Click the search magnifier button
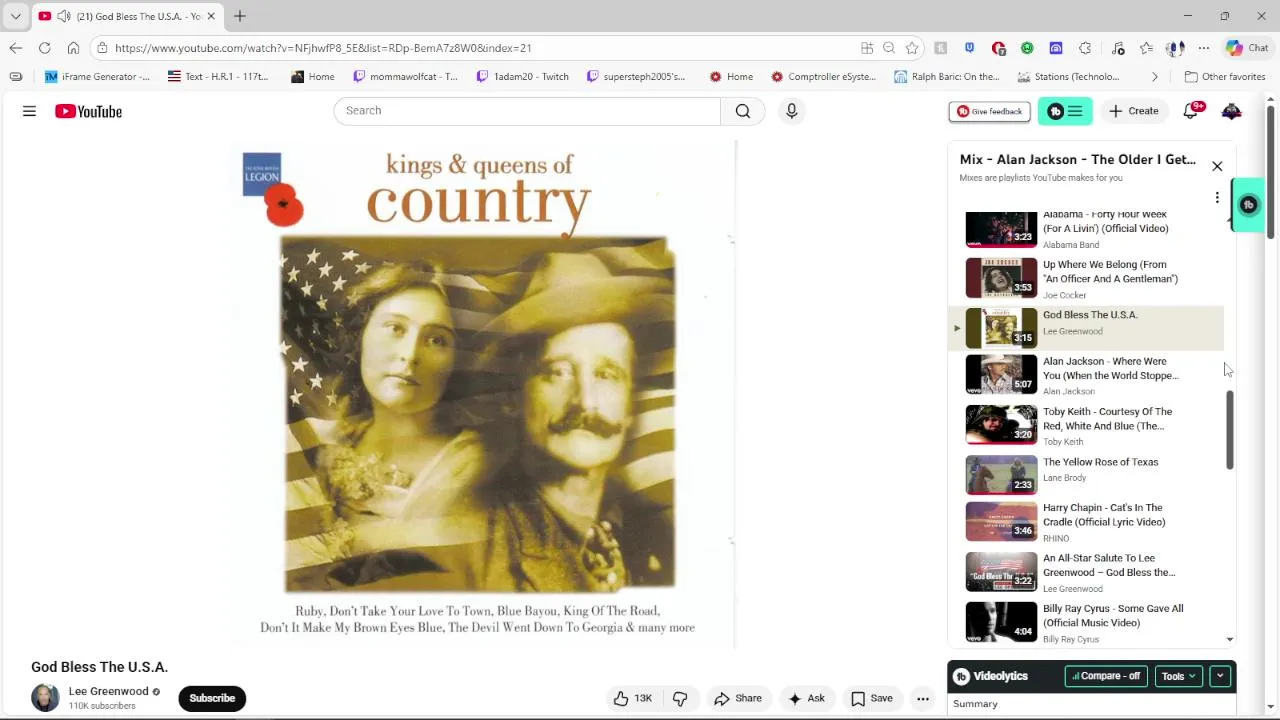 tap(743, 111)
